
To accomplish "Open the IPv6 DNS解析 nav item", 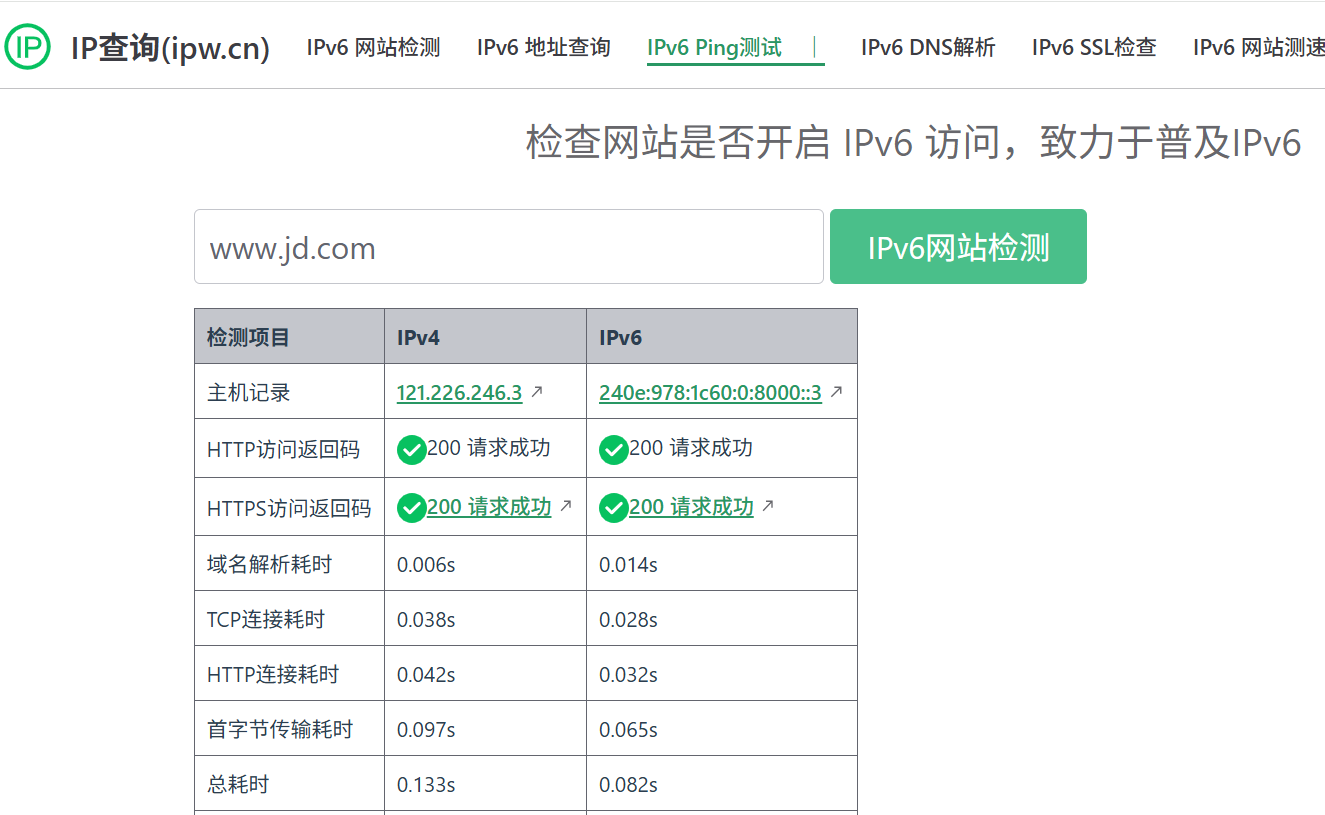I will click(928, 47).
